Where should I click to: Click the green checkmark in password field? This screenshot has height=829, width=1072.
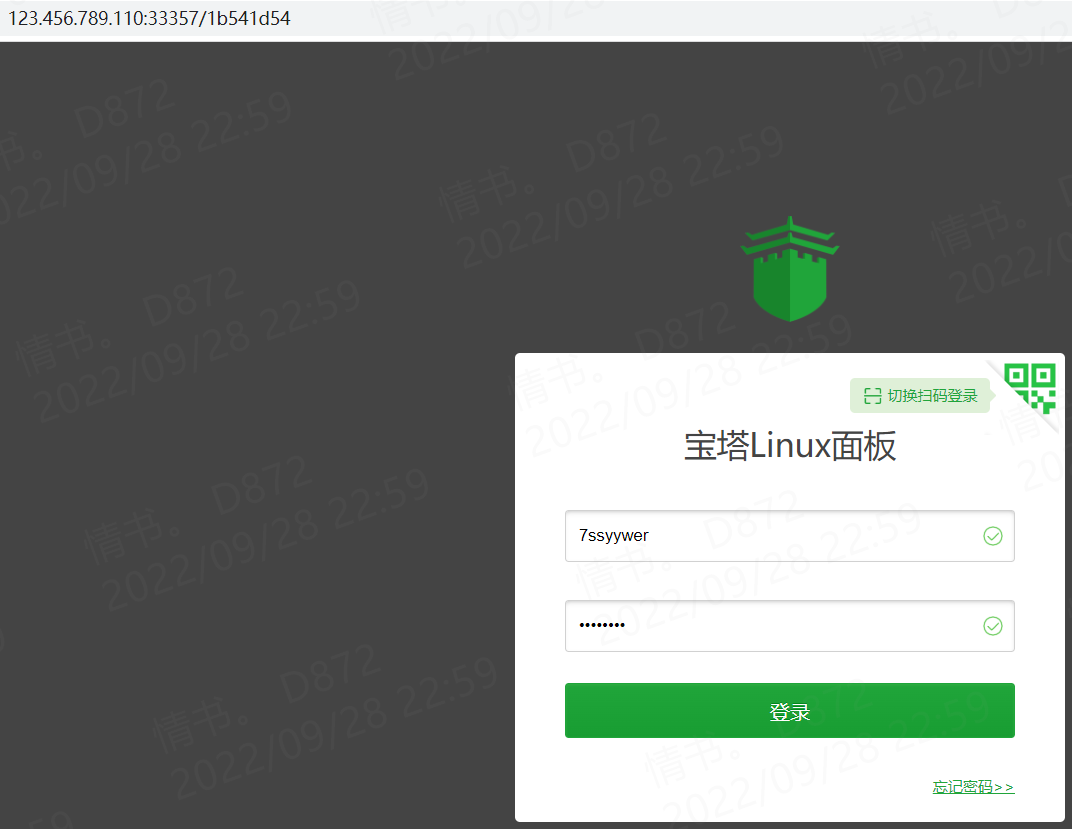[993, 626]
